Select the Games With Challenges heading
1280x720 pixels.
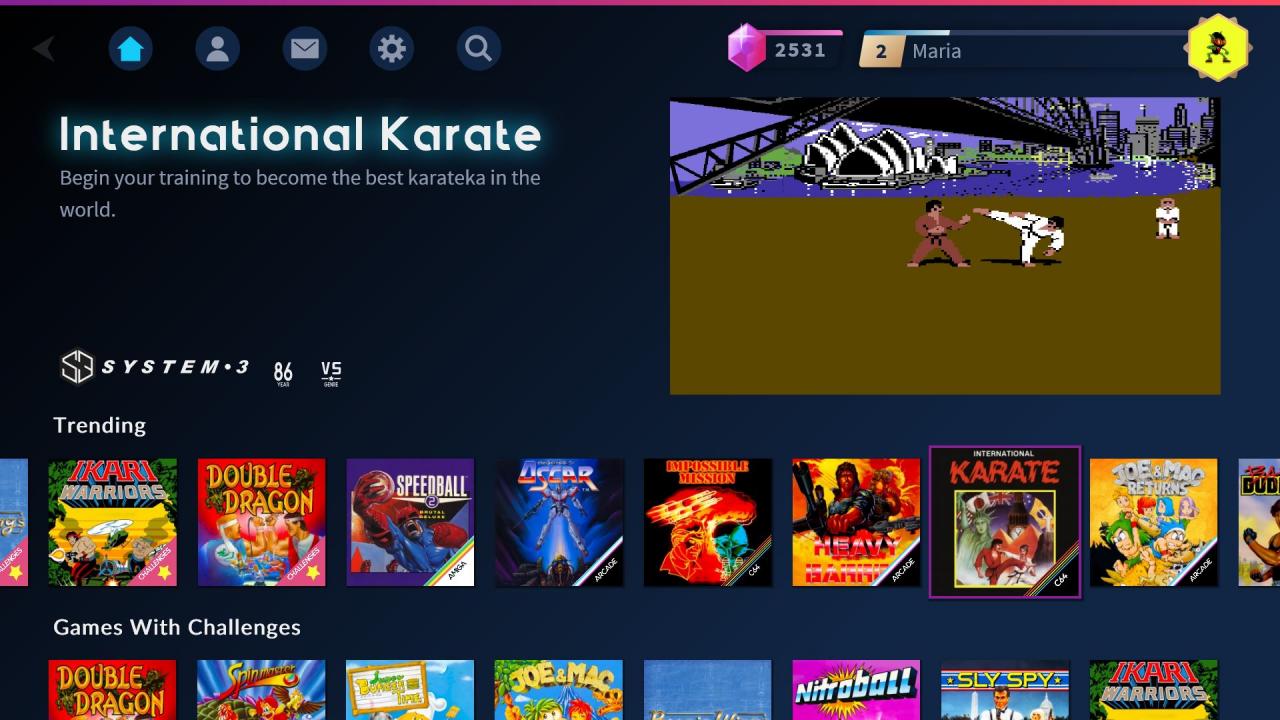pyautogui.click(x=177, y=627)
